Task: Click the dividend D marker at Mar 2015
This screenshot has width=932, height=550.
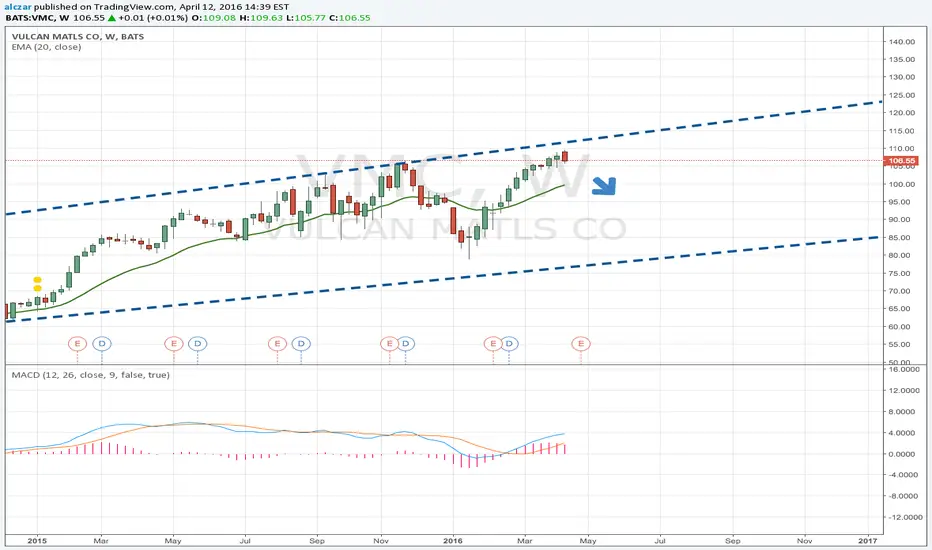Action: coord(102,344)
